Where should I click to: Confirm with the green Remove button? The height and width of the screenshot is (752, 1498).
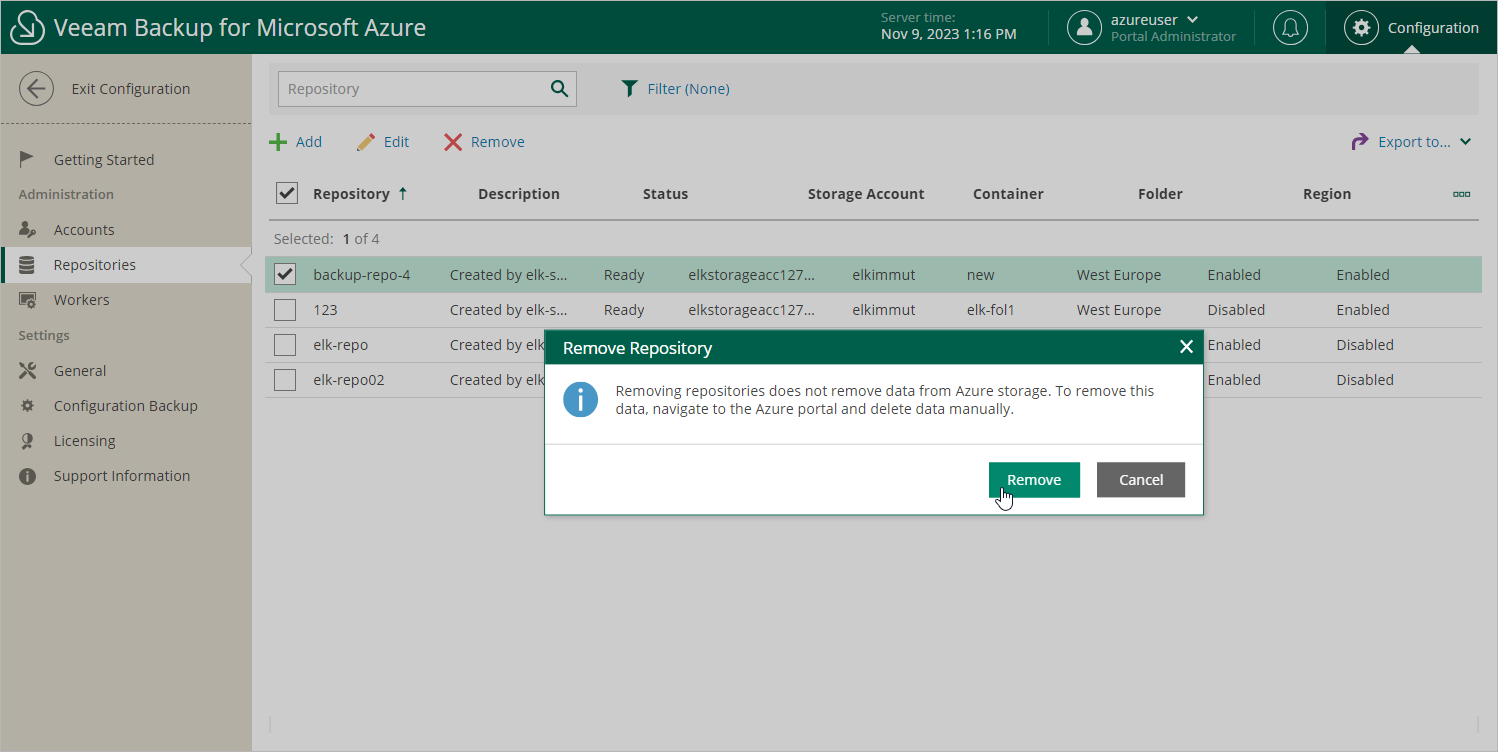click(1034, 480)
